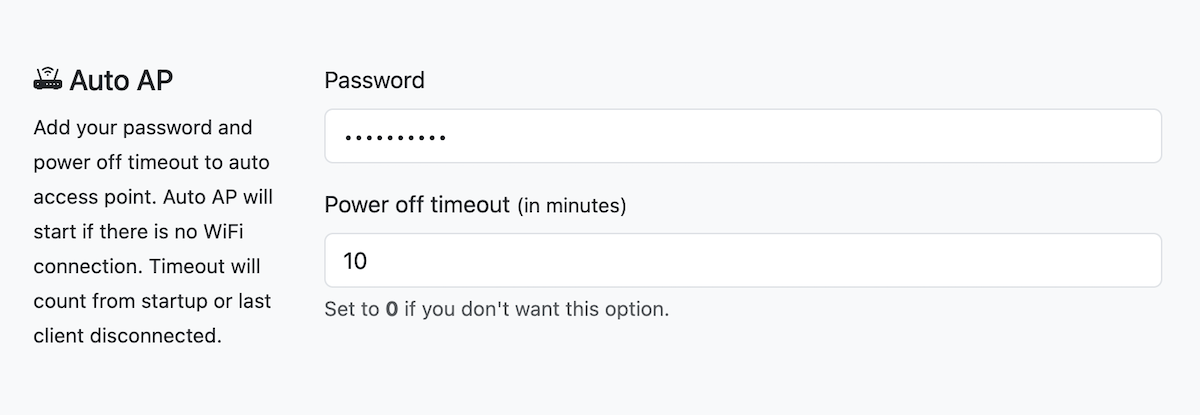
Task: Click the "(in minutes)" unit text
Action: coord(571,206)
